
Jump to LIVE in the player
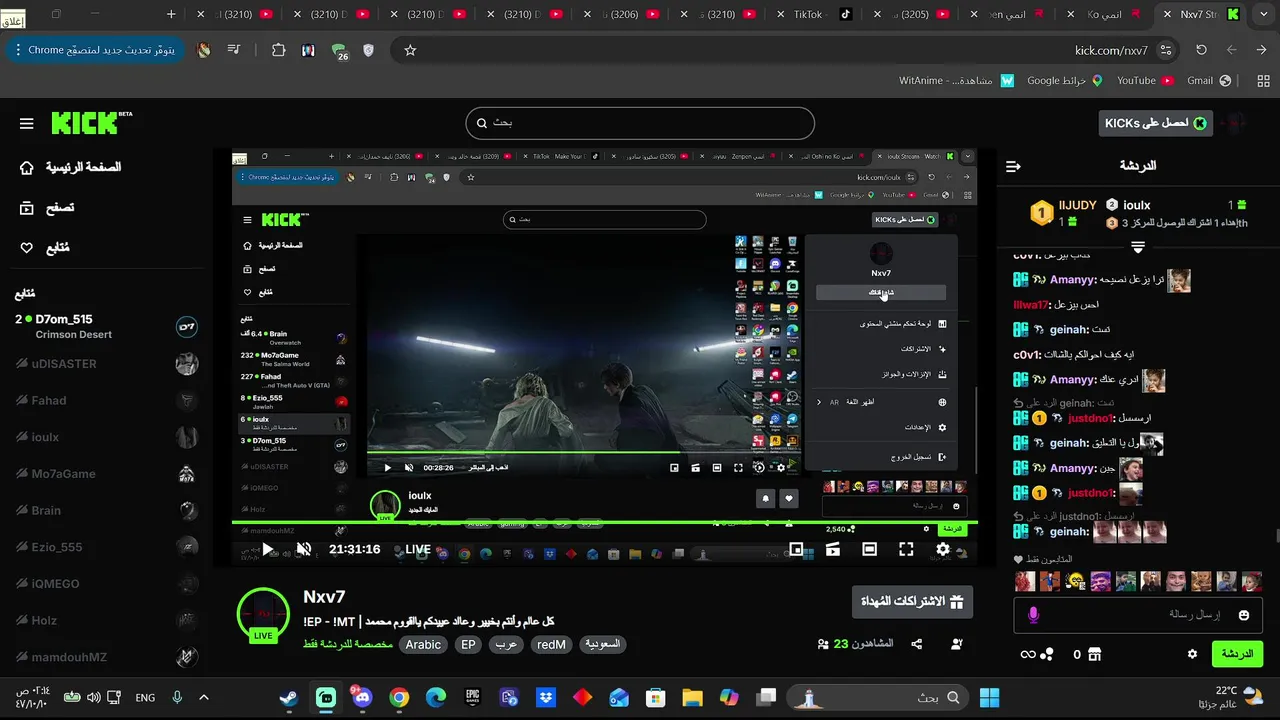(418, 549)
